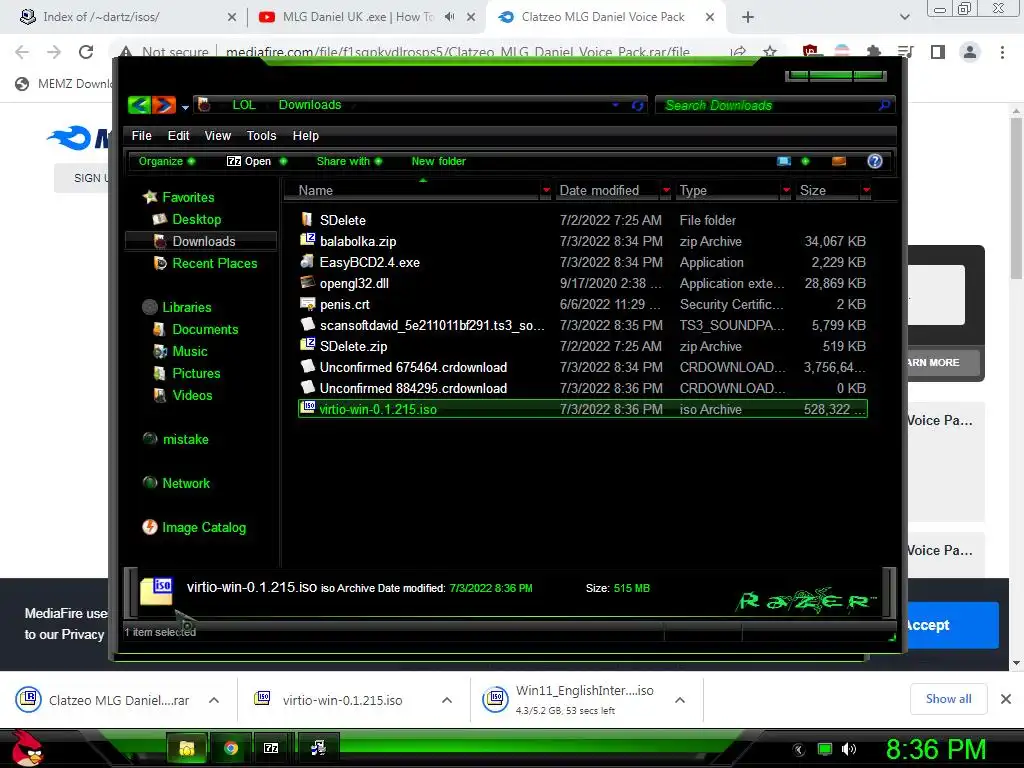
Task: Select penis.crt certificate icon
Action: coord(307,303)
